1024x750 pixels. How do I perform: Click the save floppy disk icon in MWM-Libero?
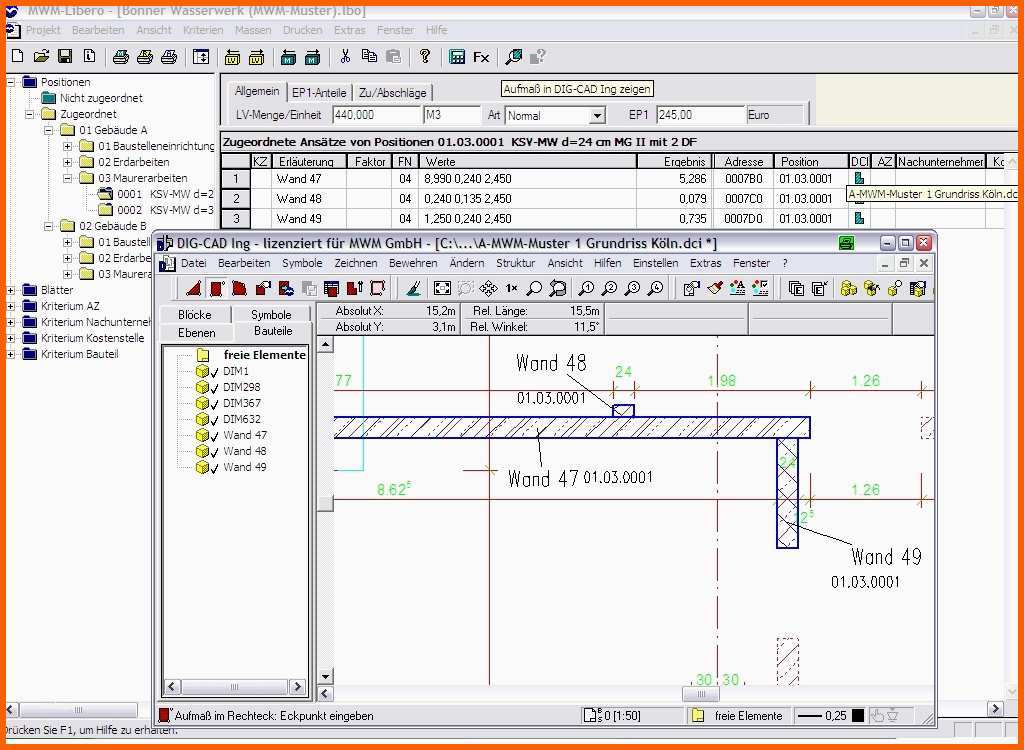click(x=65, y=57)
